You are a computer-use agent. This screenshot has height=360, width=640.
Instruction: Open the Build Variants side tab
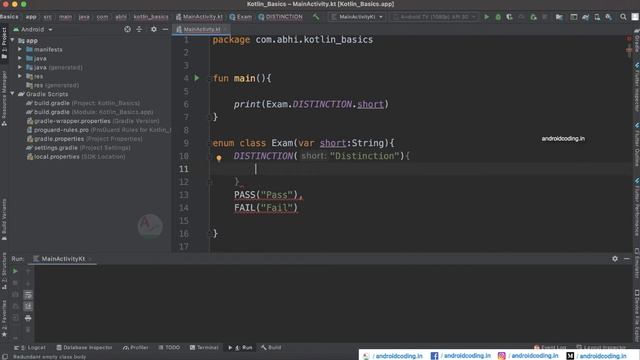4,220
